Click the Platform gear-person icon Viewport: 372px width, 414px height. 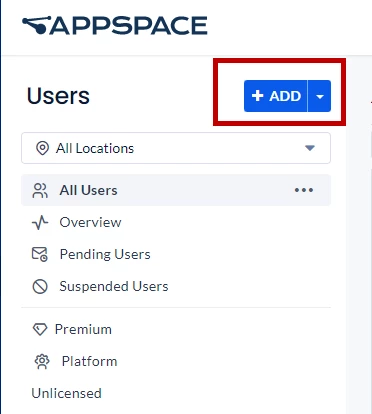(x=42, y=362)
